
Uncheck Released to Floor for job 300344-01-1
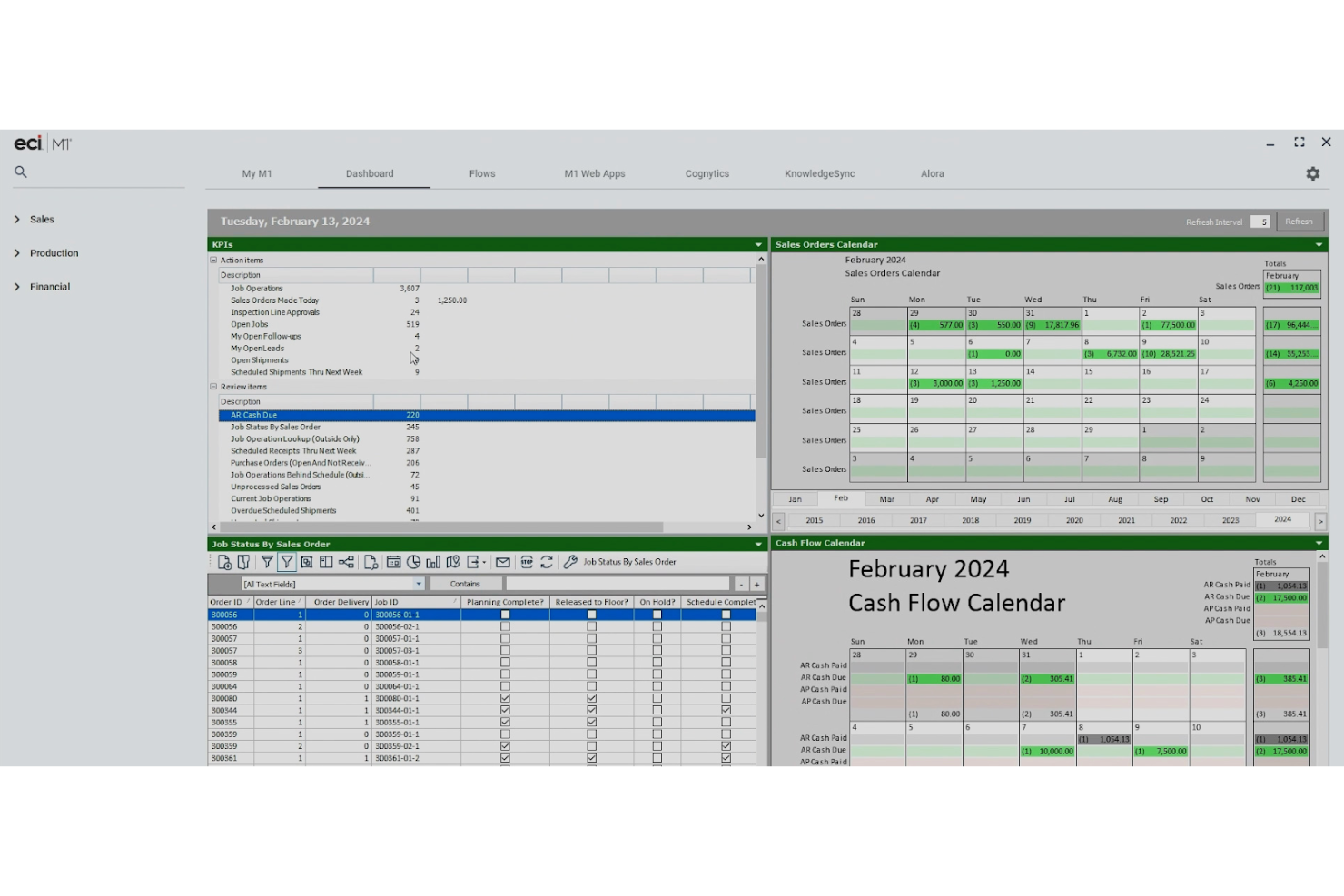point(592,710)
